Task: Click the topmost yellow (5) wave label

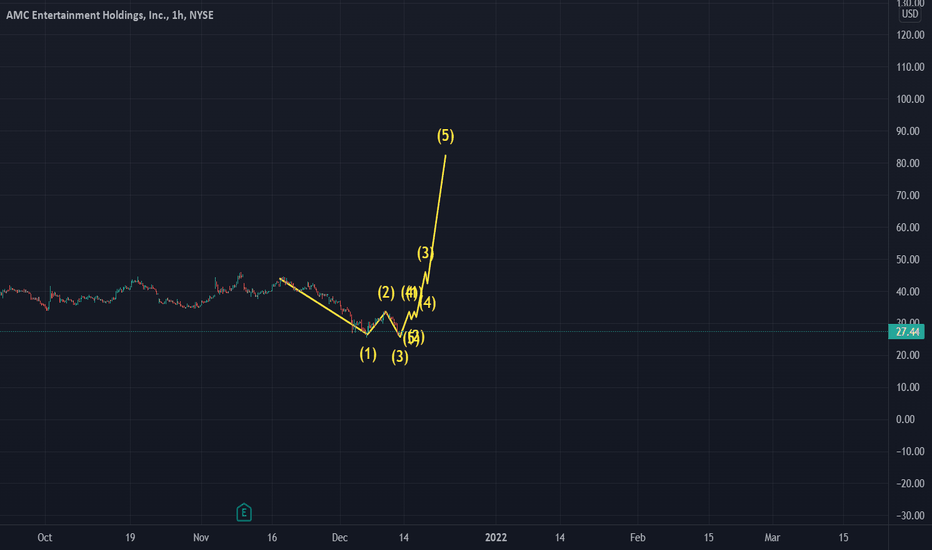Action: coord(445,136)
